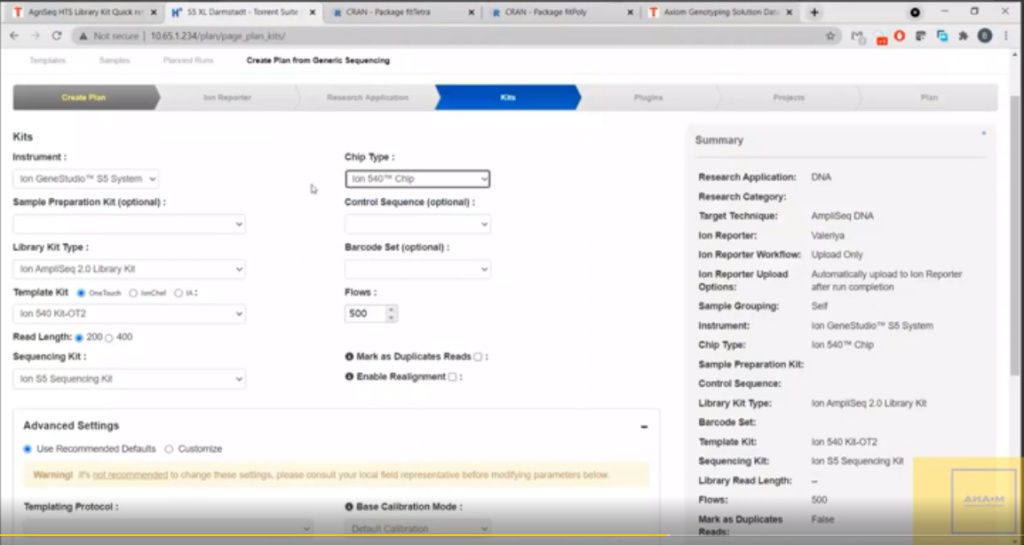Choose the 400 read length option
This screenshot has height=545, width=1024.
pos(109,338)
